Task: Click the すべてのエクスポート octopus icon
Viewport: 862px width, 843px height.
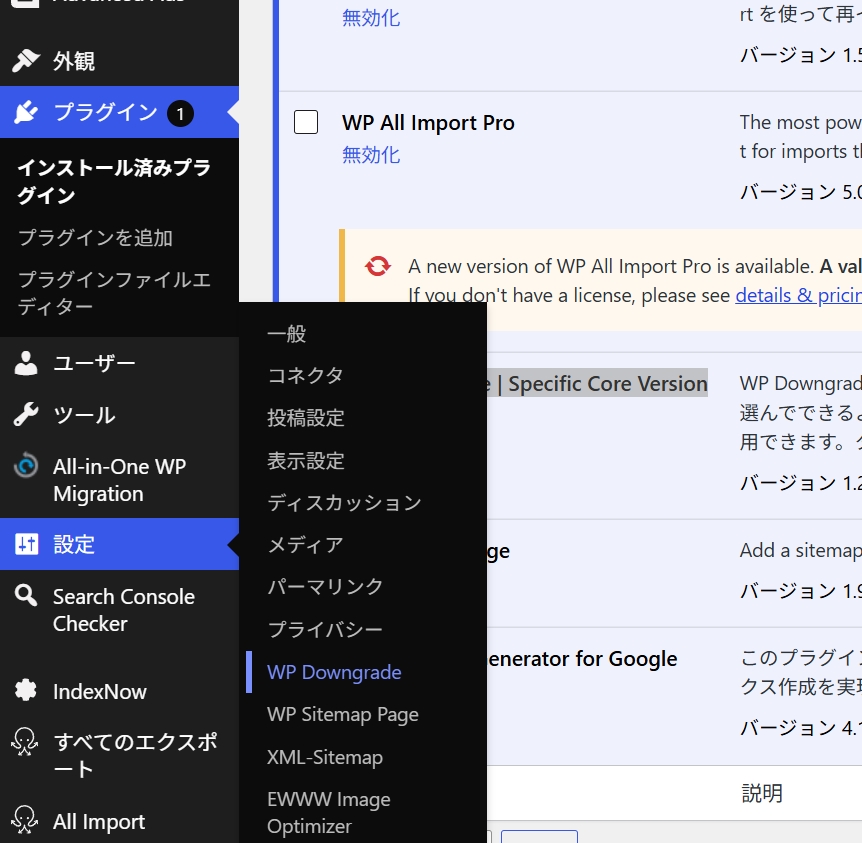Action: click(x=25, y=741)
